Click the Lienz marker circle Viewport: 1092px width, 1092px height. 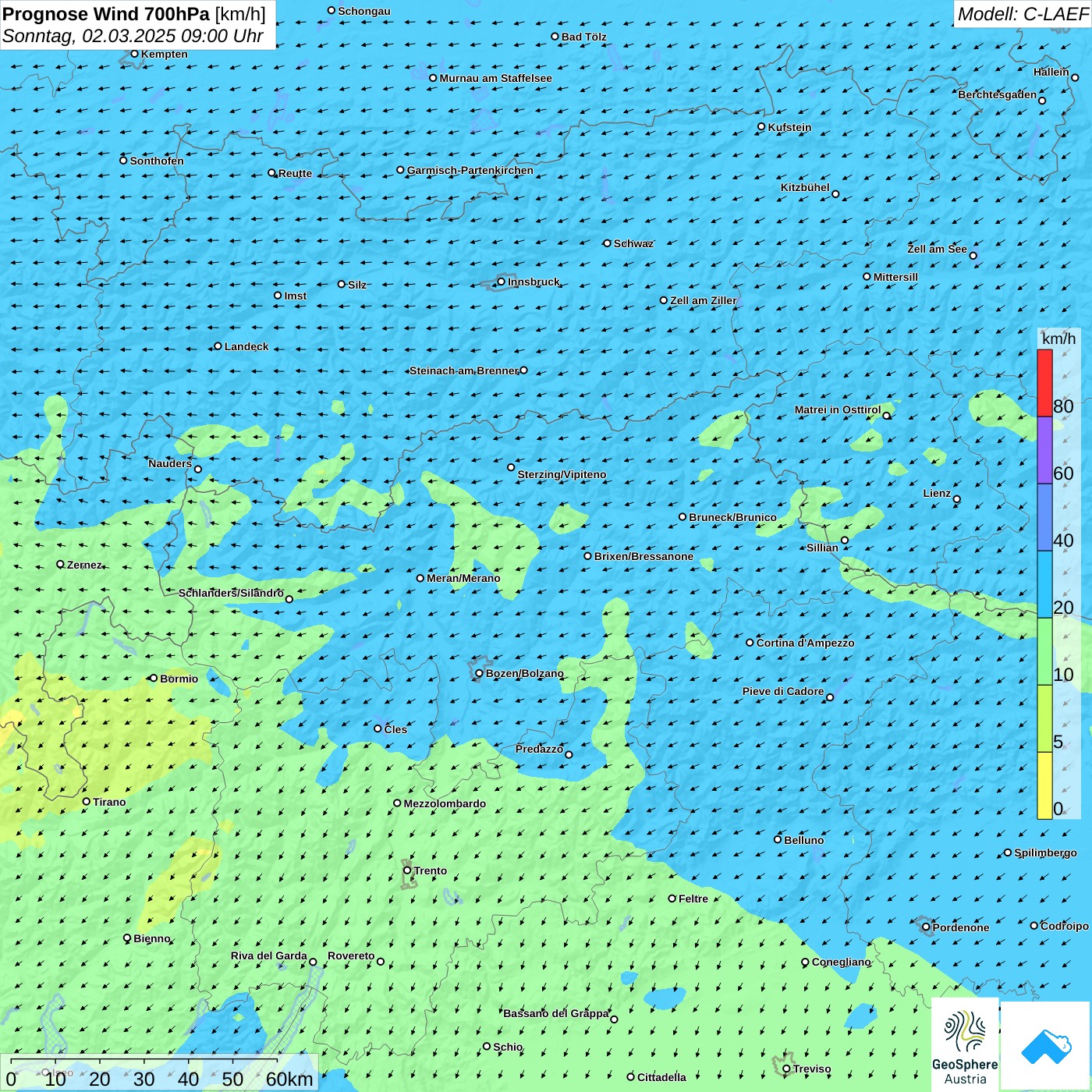(x=957, y=499)
